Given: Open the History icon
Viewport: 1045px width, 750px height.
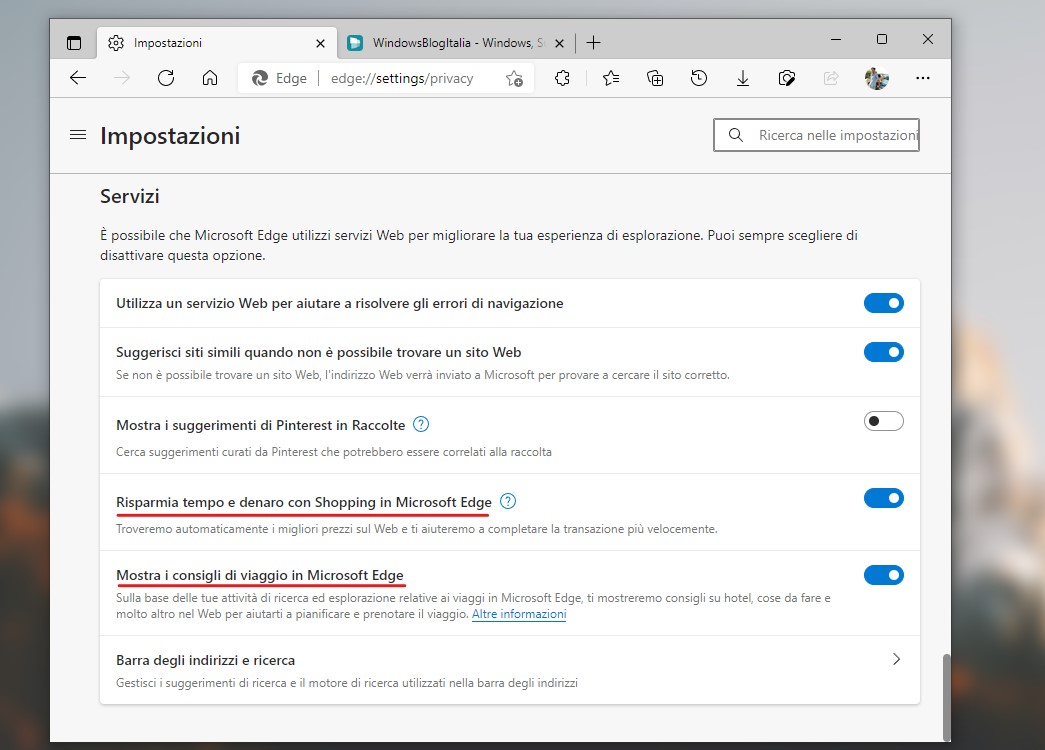Looking at the screenshot, I should pos(698,79).
